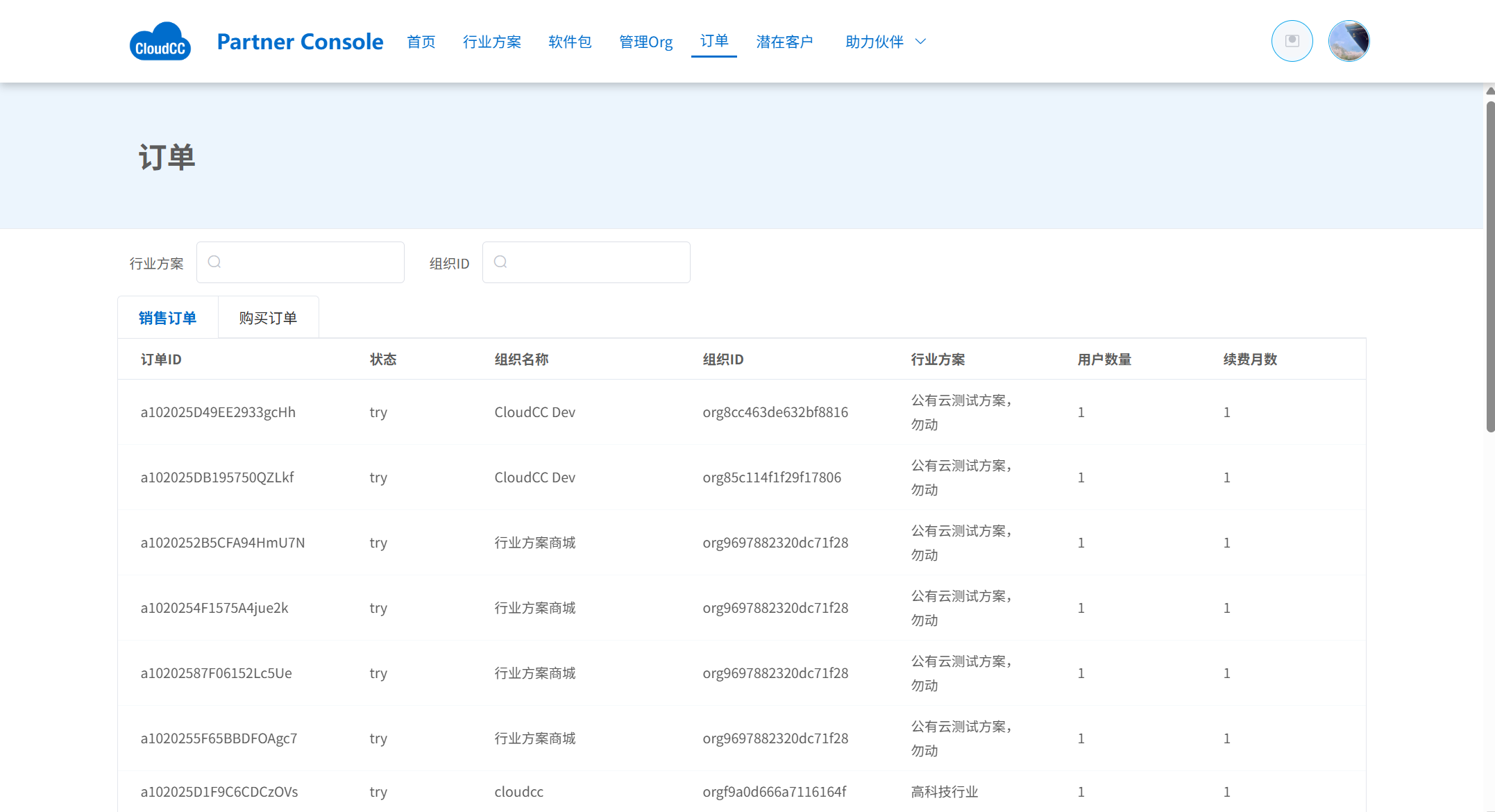Image resolution: width=1495 pixels, height=812 pixels.
Task: Click the CloudCC cloud logo
Action: (160, 42)
